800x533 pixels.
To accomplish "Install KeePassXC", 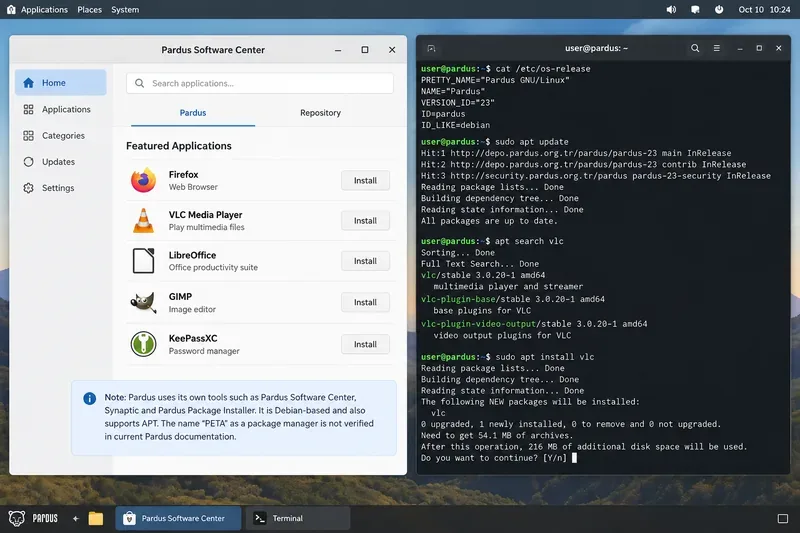I will 365,344.
